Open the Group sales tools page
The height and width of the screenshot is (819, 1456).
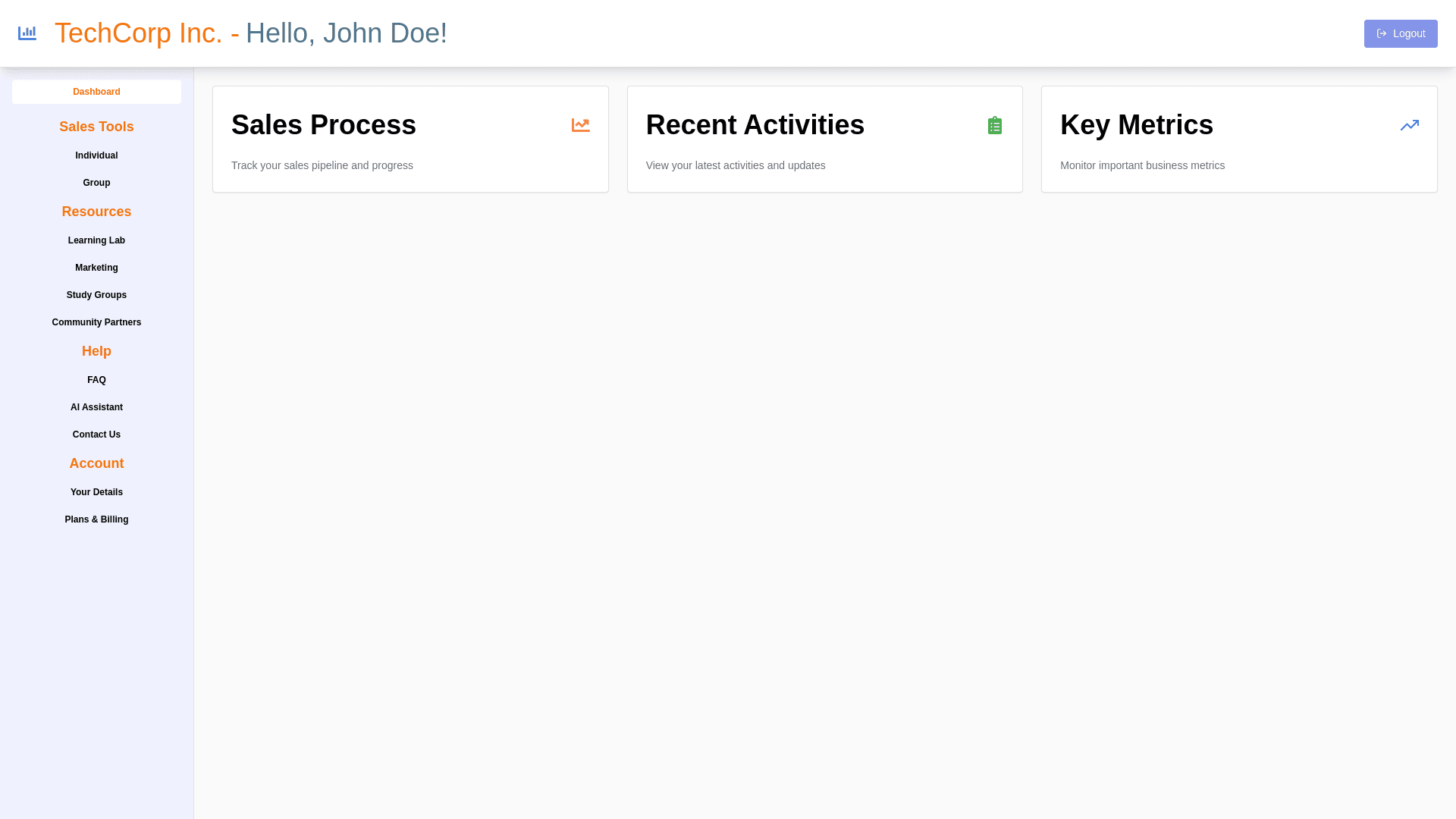coord(96,183)
